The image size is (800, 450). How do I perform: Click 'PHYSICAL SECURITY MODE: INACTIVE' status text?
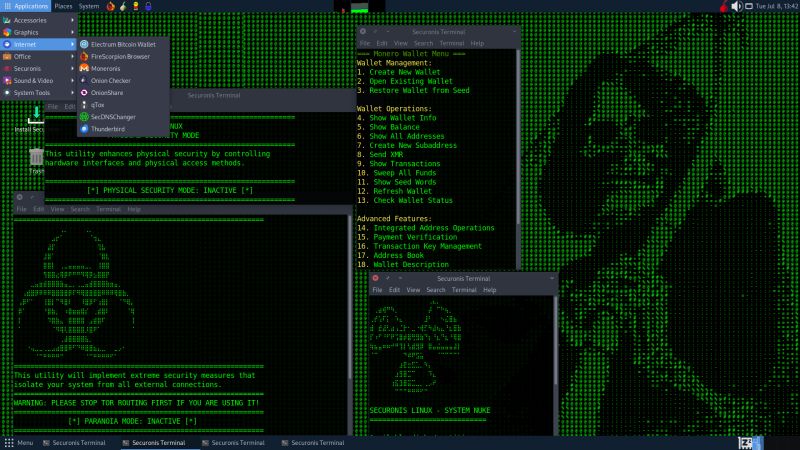170,190
